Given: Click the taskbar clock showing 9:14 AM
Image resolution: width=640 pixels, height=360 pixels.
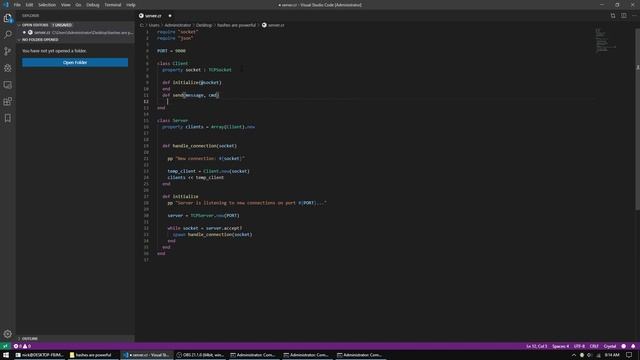Looking at the screenshot, I should (x=612, y=355).
